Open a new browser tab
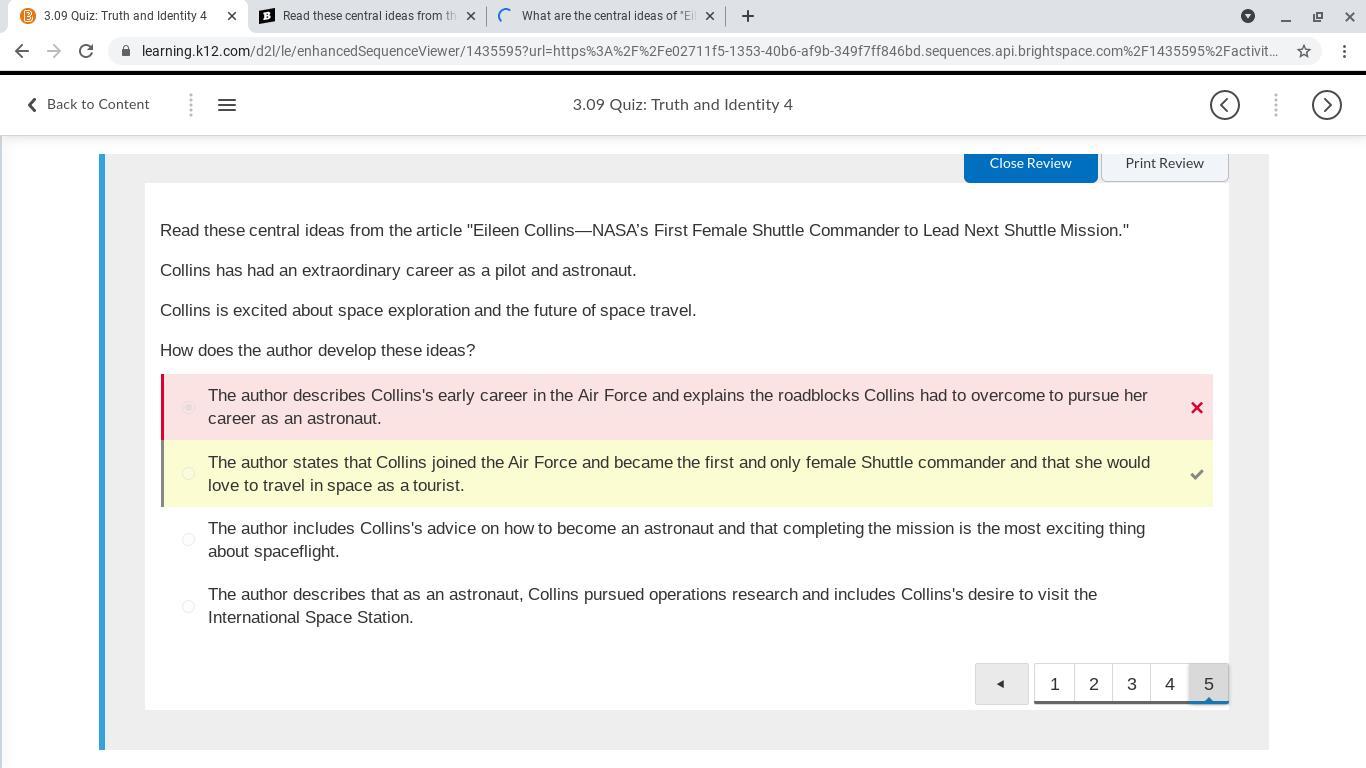 coord(748,16)
